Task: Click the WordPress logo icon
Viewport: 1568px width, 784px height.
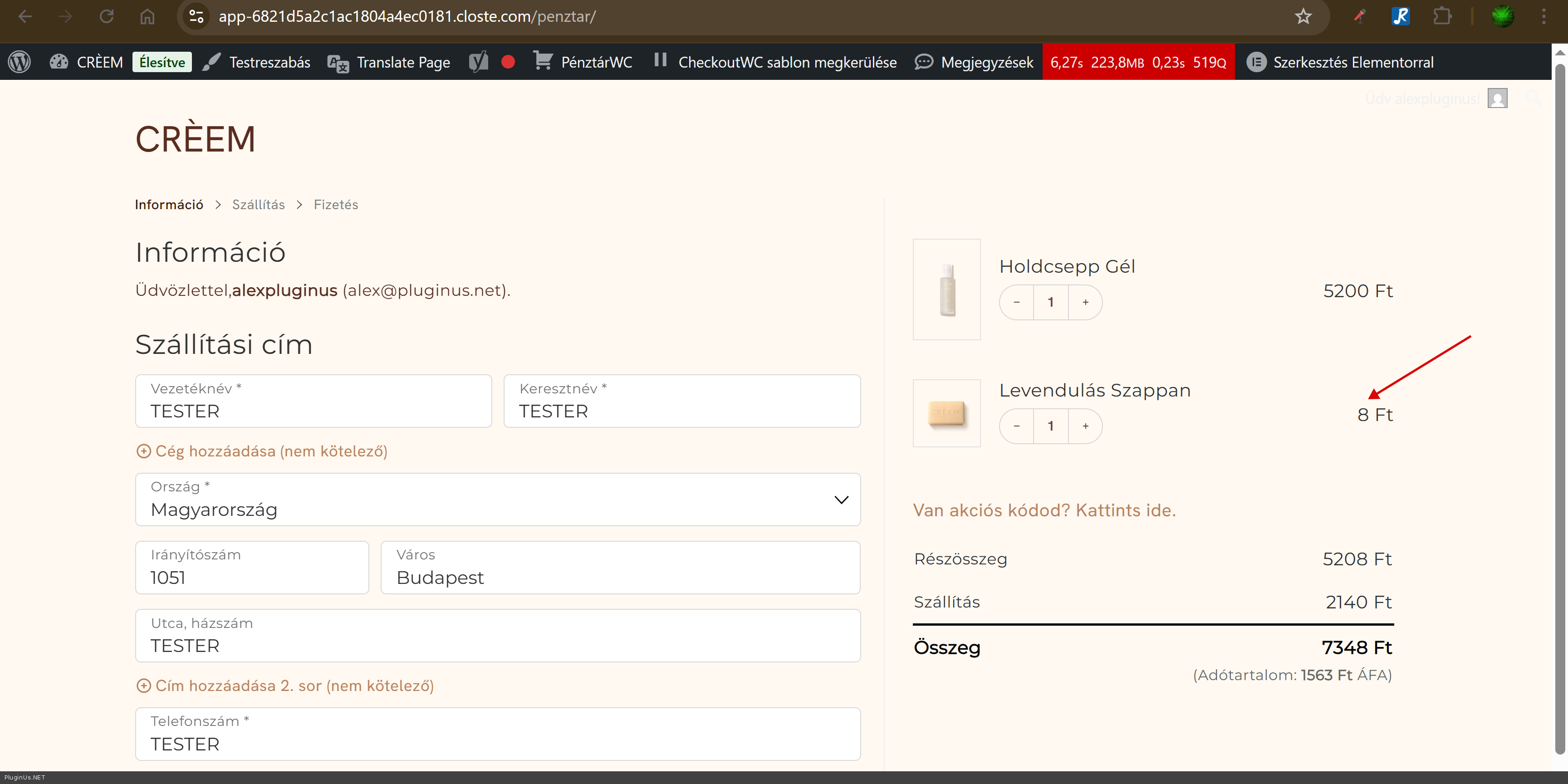Action: [20, 62]
